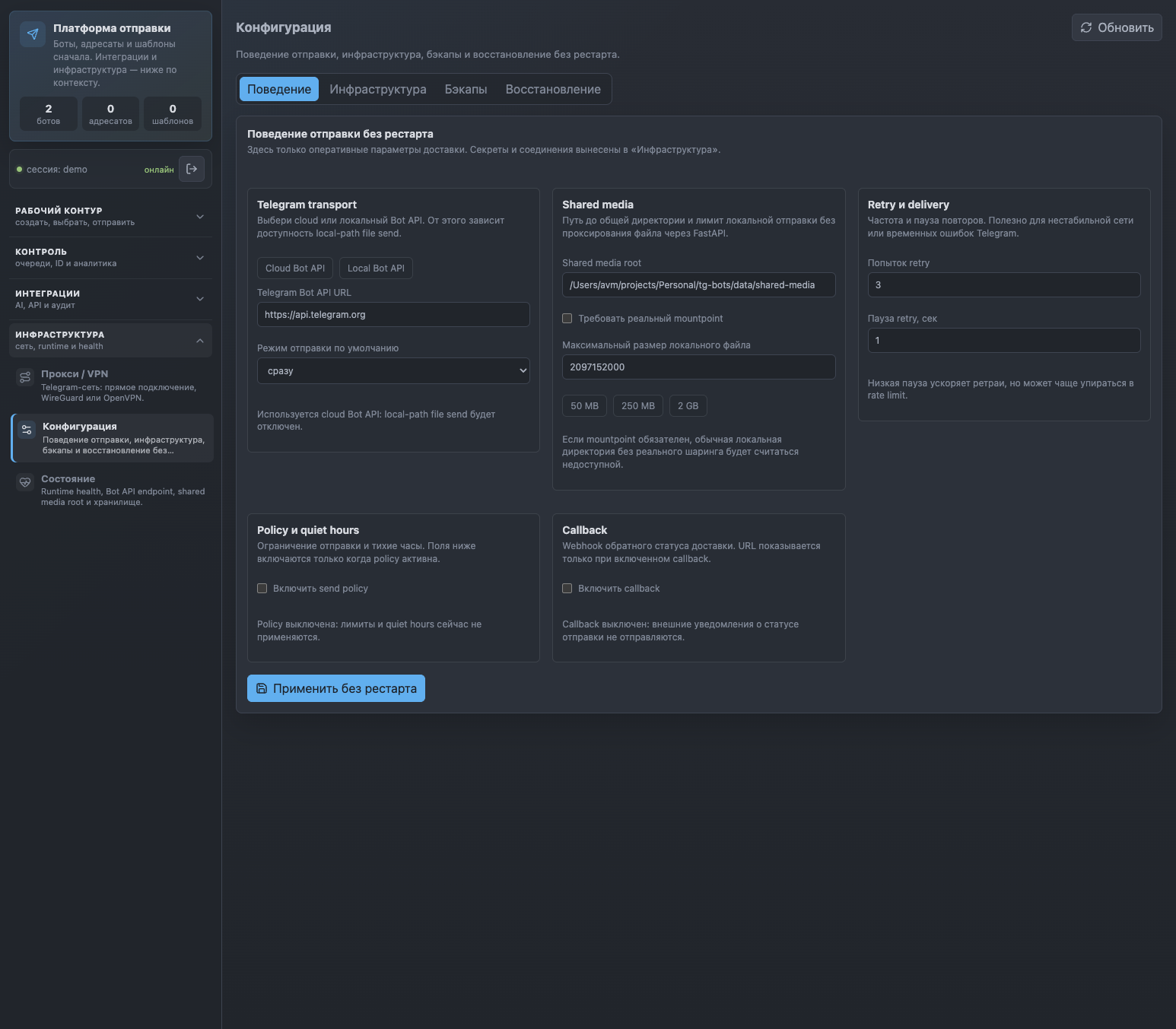Collapse the Инфраструктура sidebar section
The image size is (1176, 1029).
[x=110, y=340]
